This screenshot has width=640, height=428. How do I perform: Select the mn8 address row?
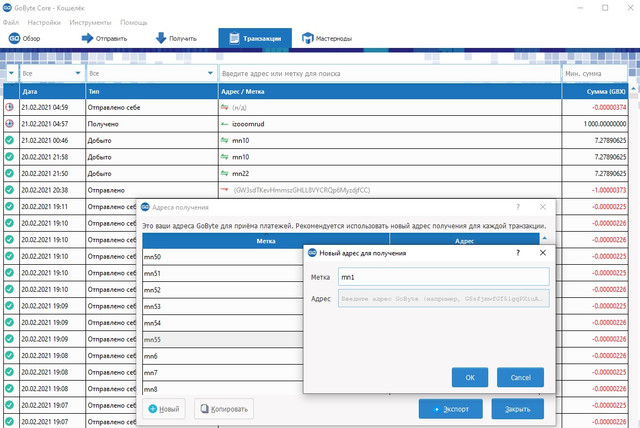[223, 389]
